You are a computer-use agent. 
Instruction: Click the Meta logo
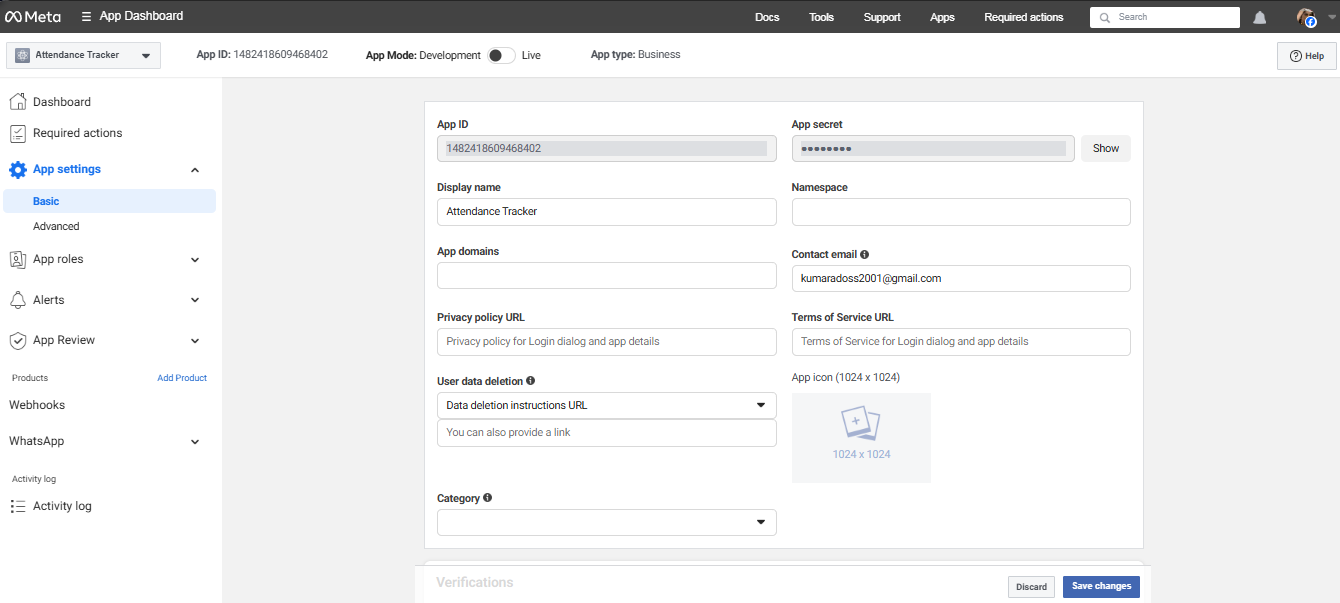[31, 15]
